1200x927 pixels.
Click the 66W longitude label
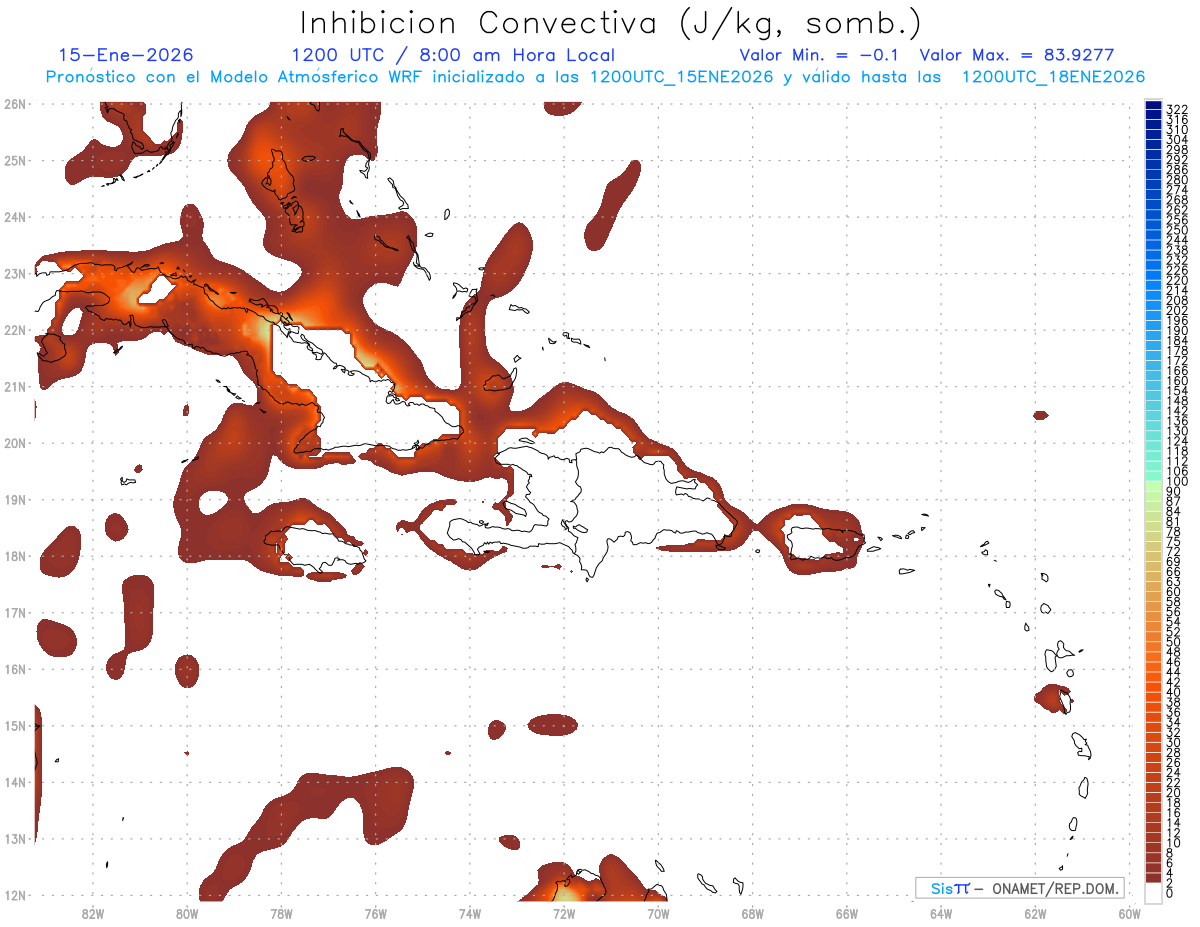click(847, 913)
